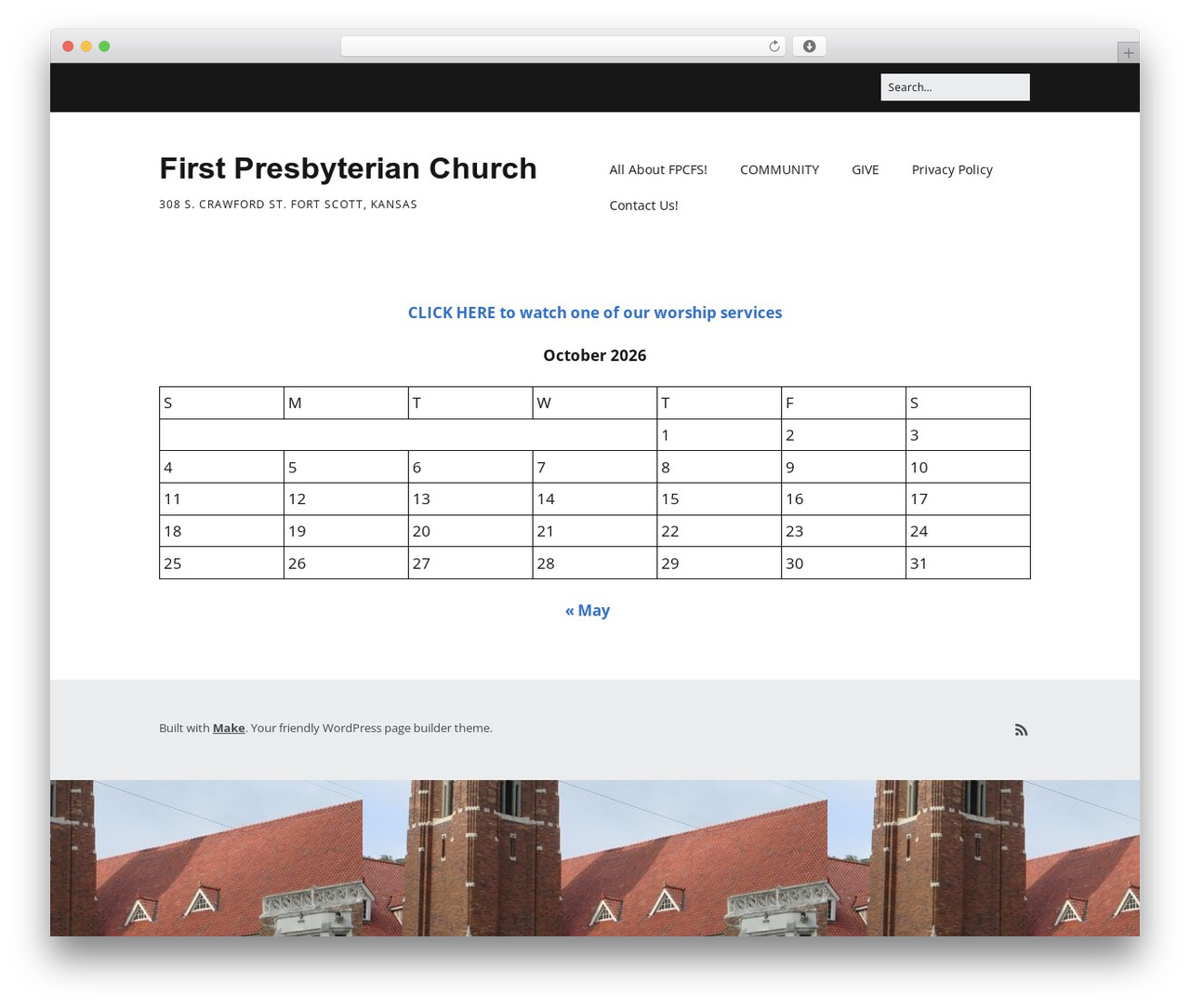This screenshot has width=1190, height=1008.
Task: Click calendar date 28
Action: pyautogui.click(x=595, y=564)
